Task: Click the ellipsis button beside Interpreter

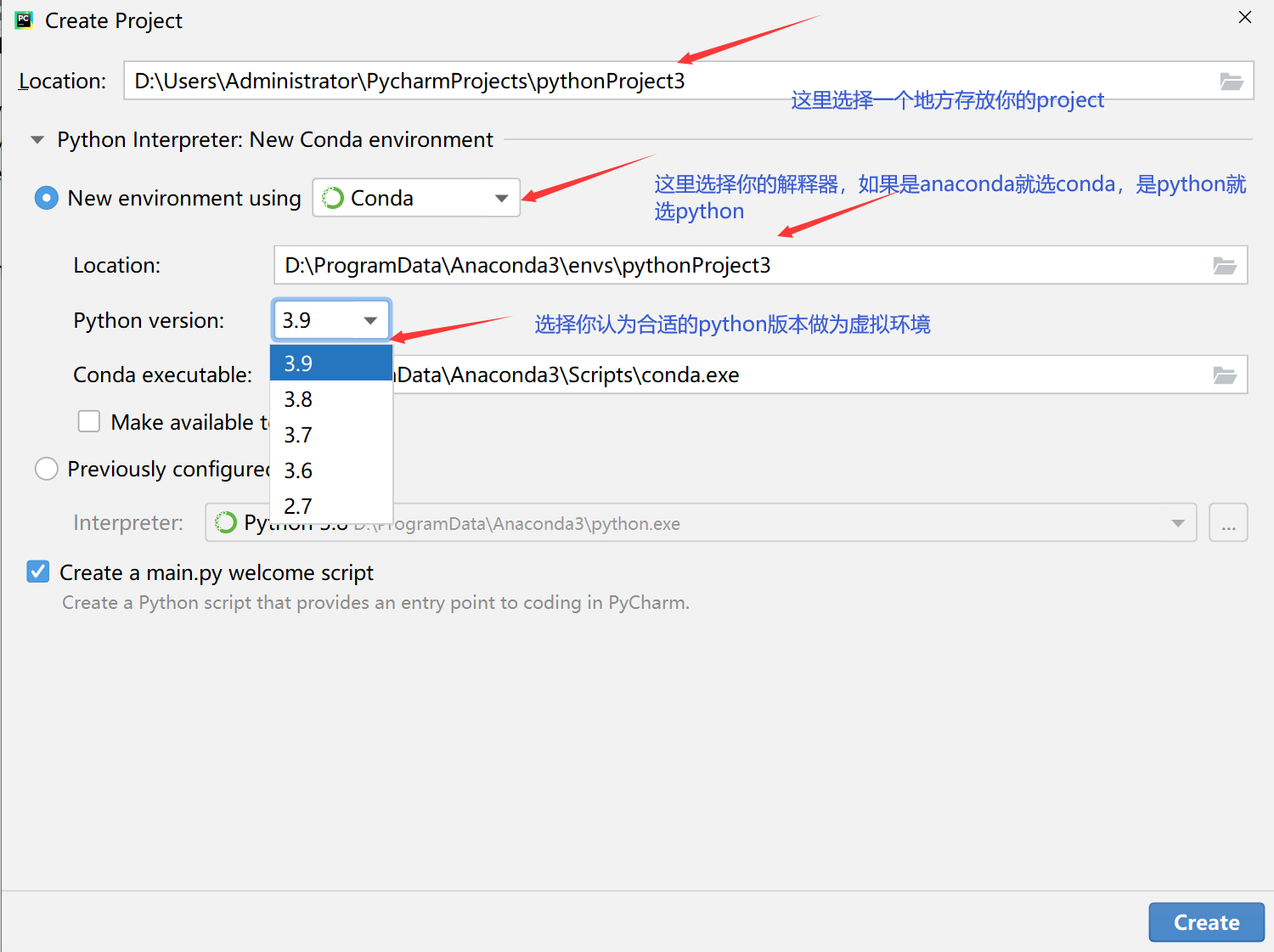Action: pyautogui.click(x=1228, y=523)
